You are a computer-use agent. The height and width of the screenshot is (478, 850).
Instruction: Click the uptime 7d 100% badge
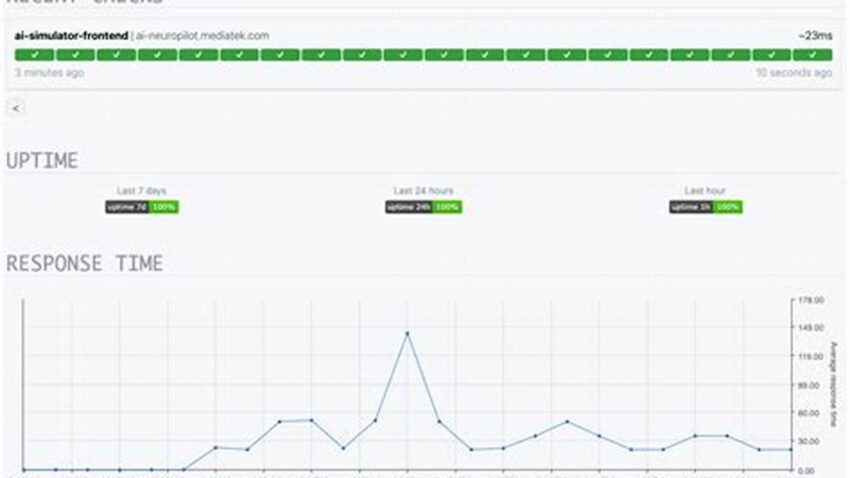pyautogui.click(x=142, y=207)
